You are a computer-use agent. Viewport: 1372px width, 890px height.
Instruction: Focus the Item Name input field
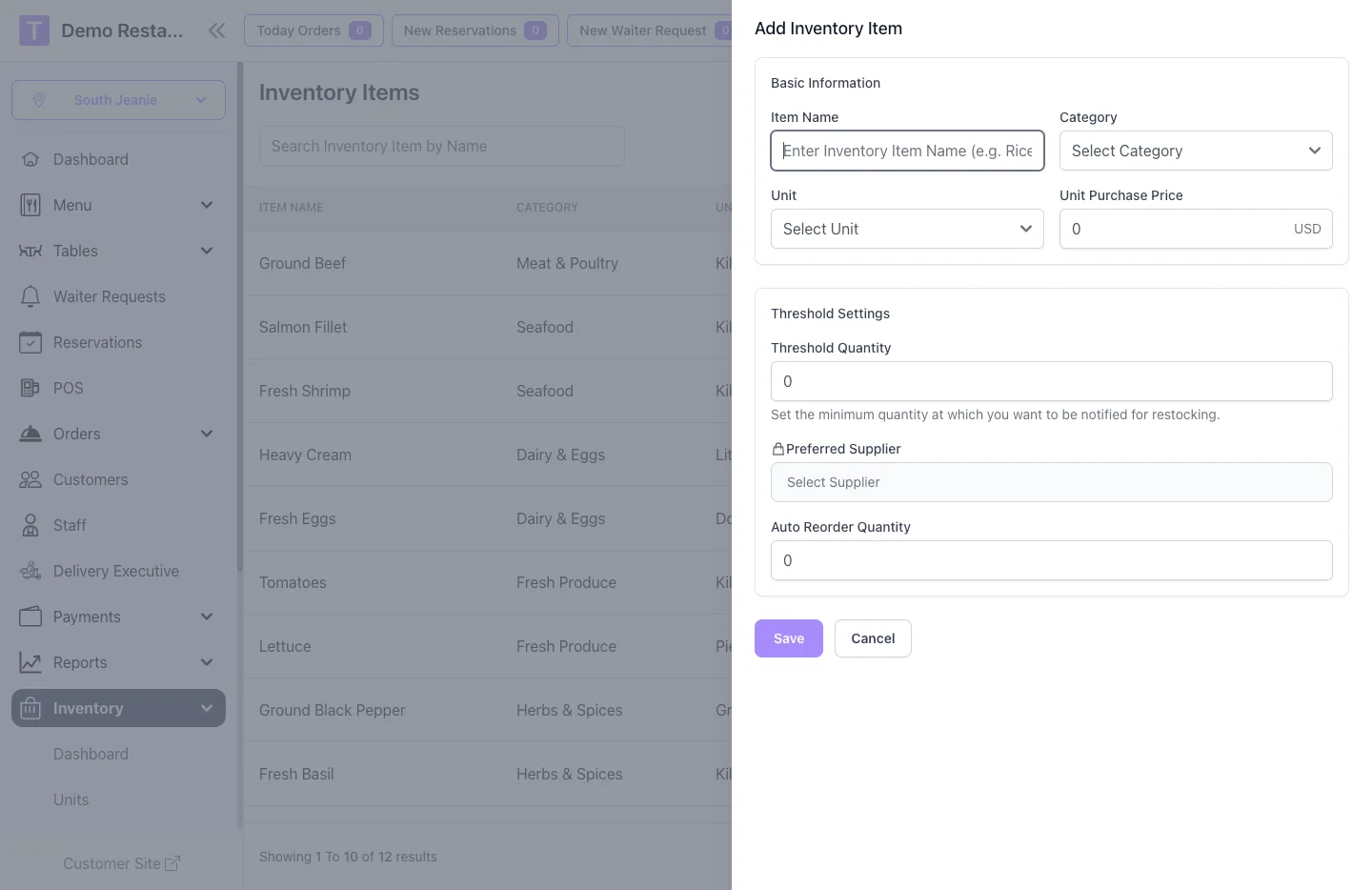pos(906,151)
